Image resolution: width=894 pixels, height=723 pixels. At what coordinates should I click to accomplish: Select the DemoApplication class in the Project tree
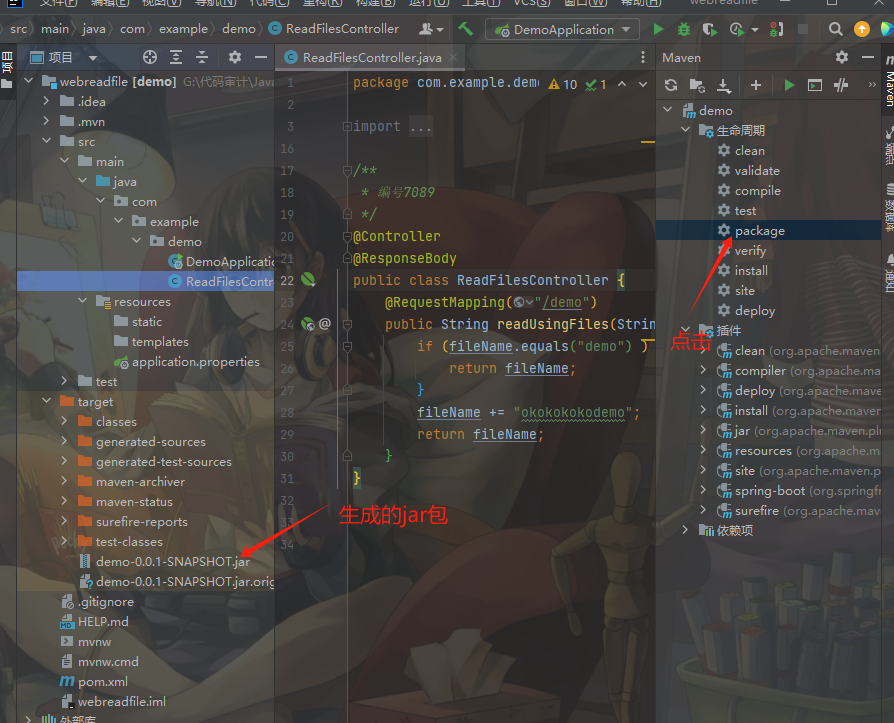(230, 262)
